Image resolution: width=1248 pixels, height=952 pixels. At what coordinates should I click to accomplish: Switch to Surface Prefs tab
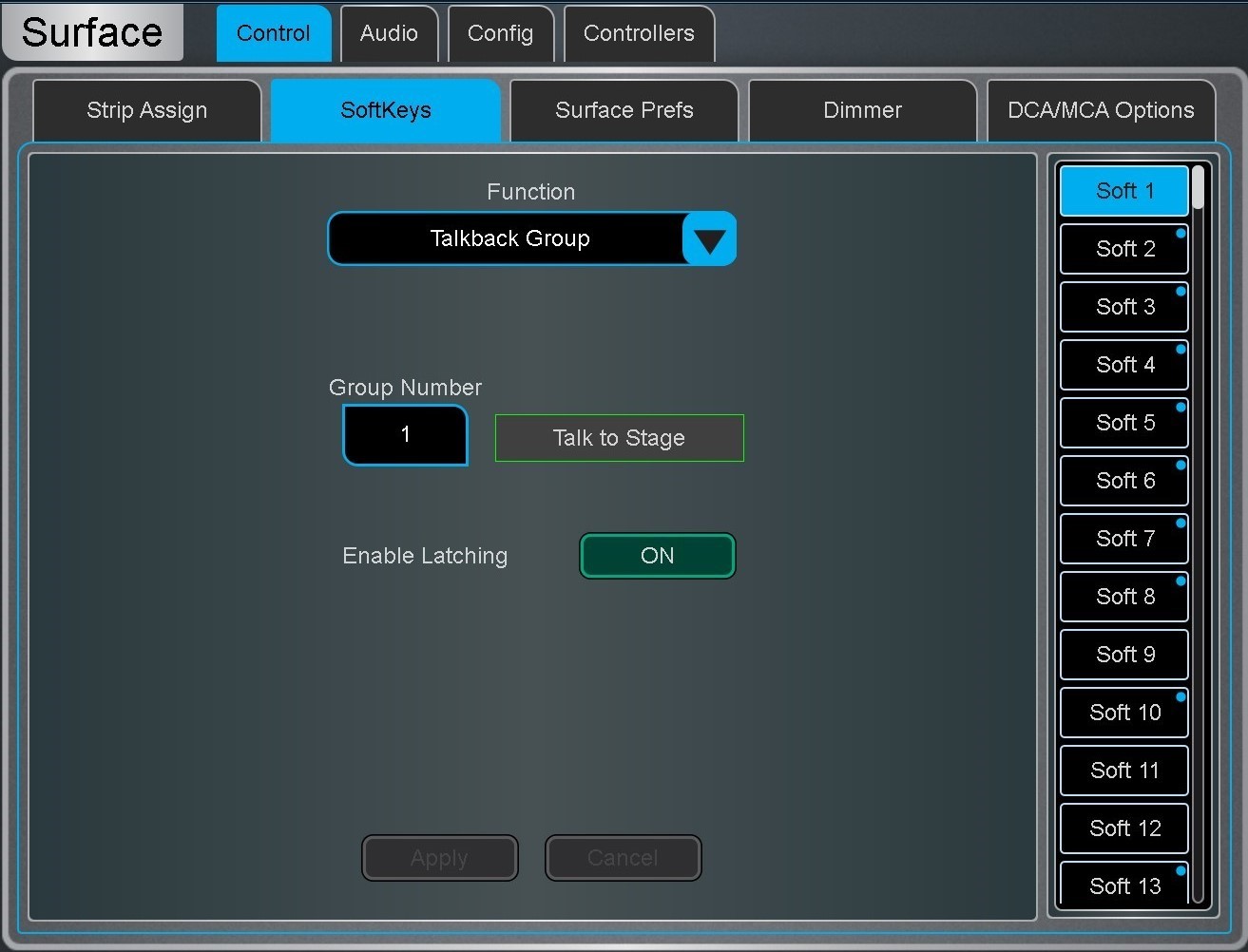click(624, 110)
